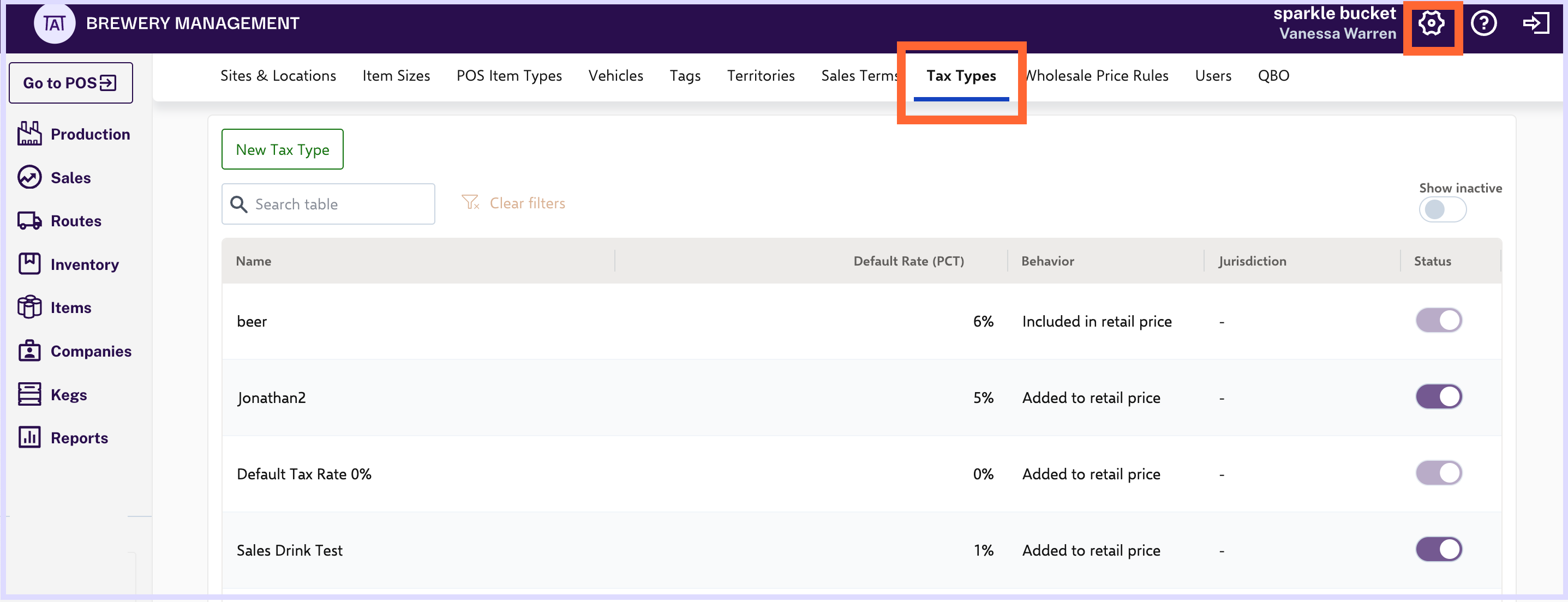Open the Inventory menu item
This screenshot has height=602, width=1568.
tap(85, 264)
